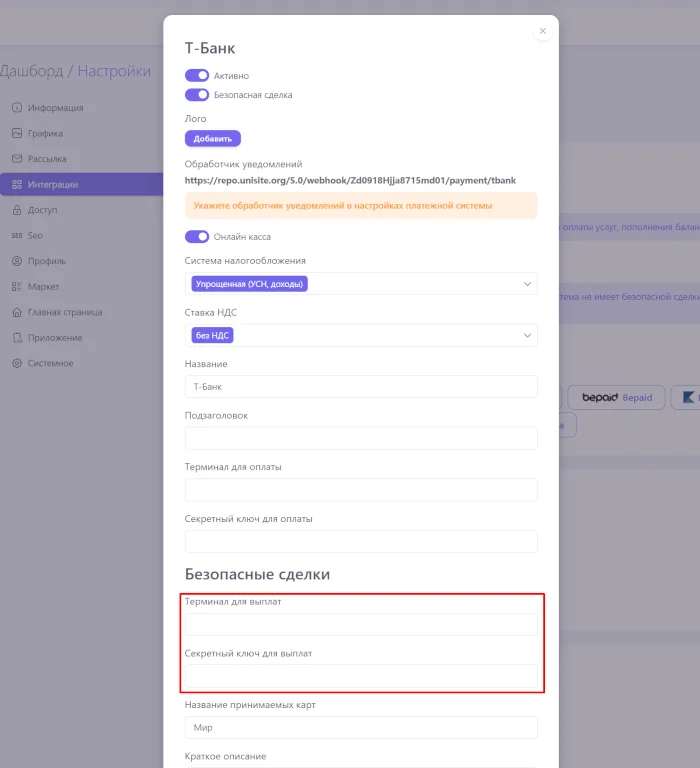Click the Системное gear icon
The height and width of the screenshot is (768, 700).
pyautogui.click(x=17, y=363)
